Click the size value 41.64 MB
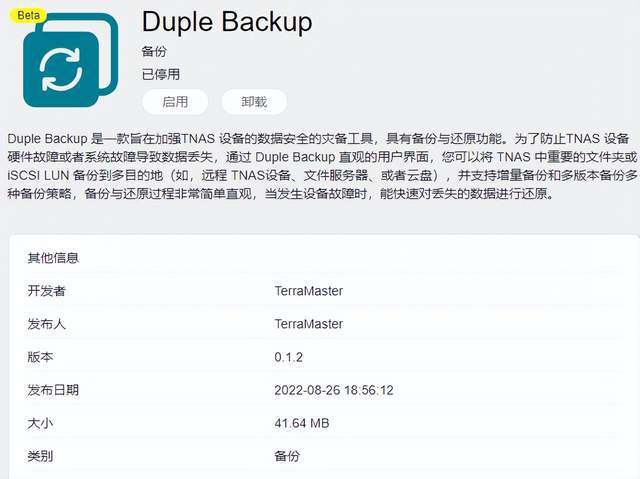 [302, 424]
